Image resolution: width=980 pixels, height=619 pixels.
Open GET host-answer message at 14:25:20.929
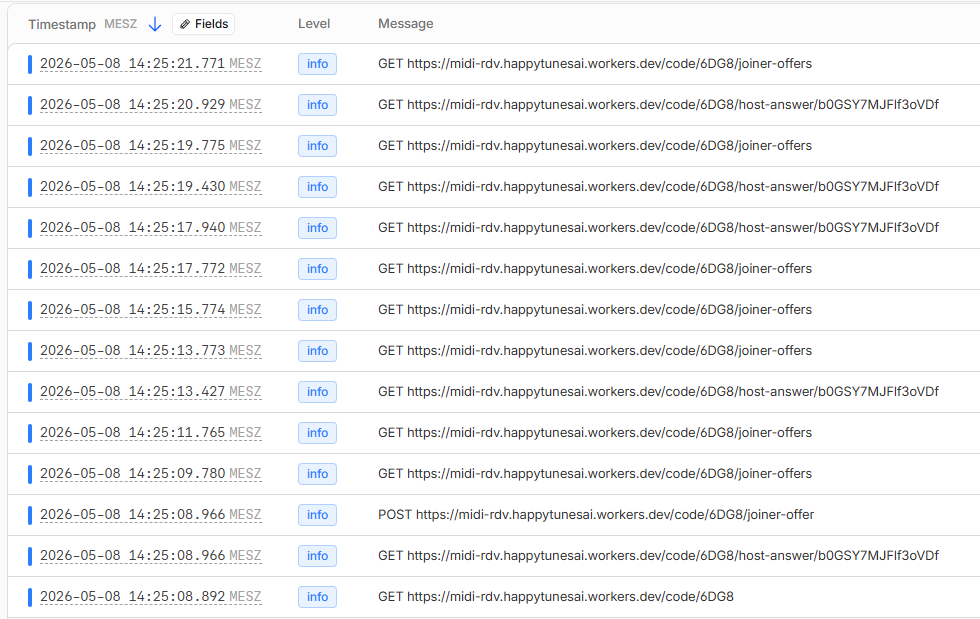tap(658, 104)
